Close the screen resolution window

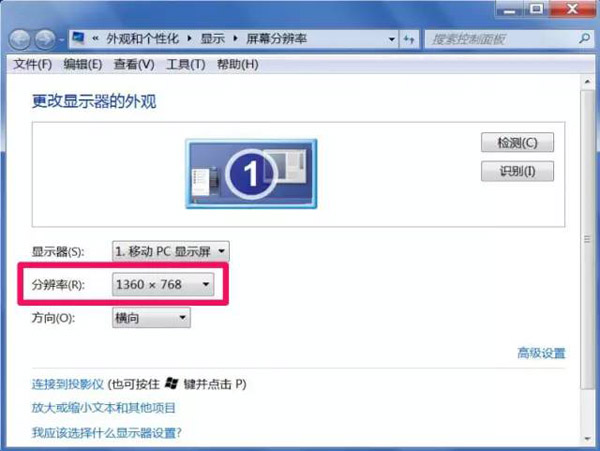[572, 8]
